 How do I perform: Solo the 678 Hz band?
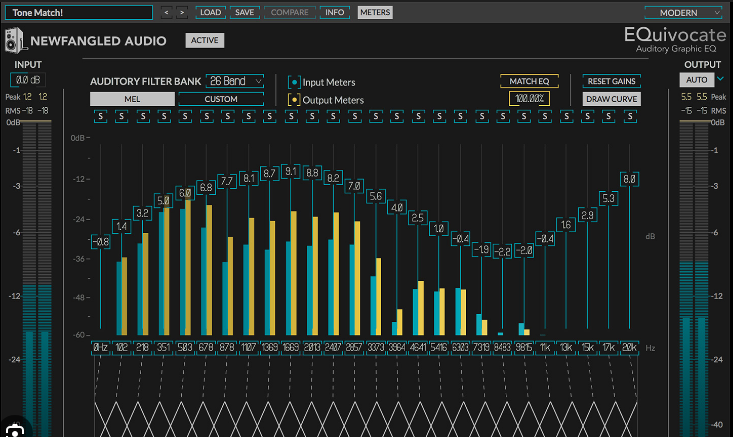point(207,116)
